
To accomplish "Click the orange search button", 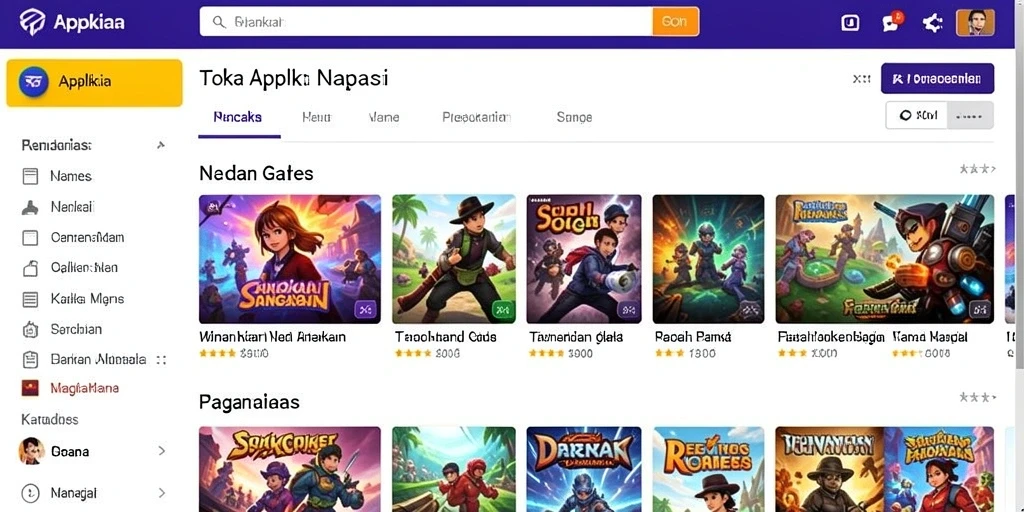I will pyautogui.click(x=675, y=22).
